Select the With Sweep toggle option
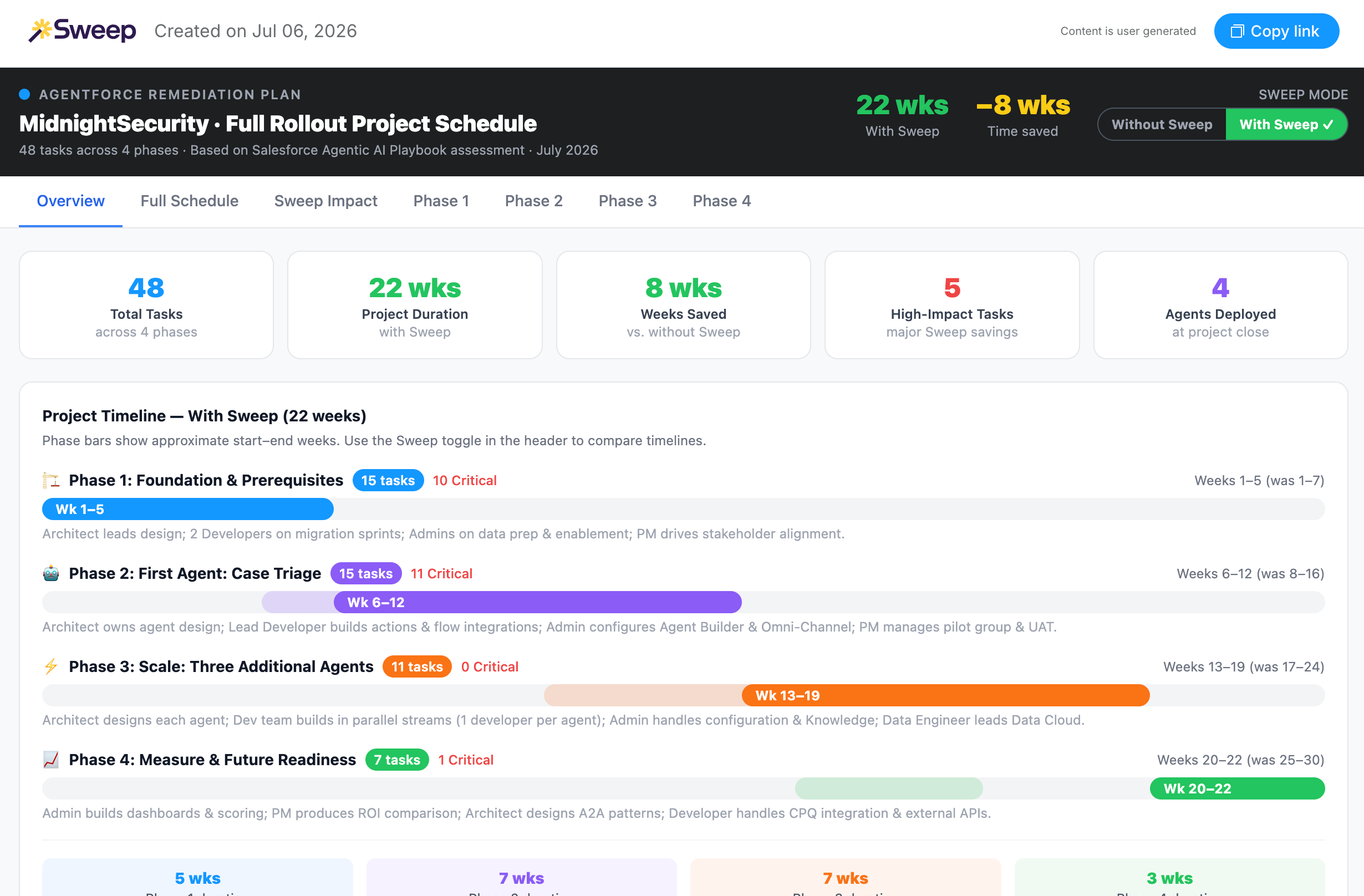Screen dimensions: 1364x896 pyautogui.click(x=1286, y=124)
